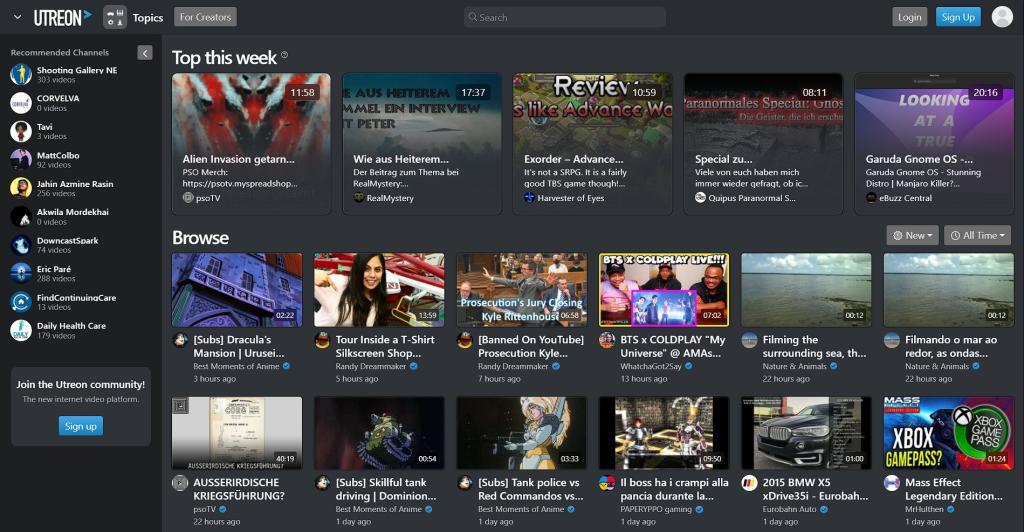Click the For Creators button
The height and width of the screenshot is (532, 1024).
[205, 17]
